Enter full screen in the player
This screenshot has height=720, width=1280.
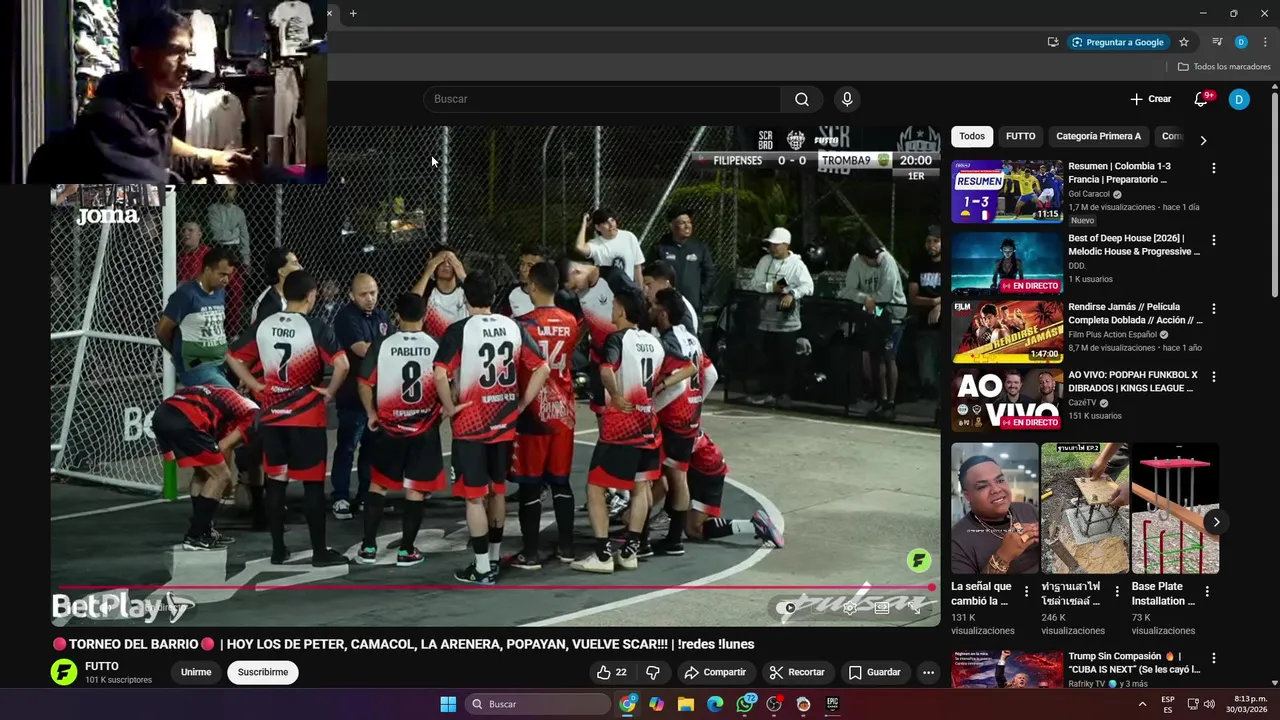(916, 607)
